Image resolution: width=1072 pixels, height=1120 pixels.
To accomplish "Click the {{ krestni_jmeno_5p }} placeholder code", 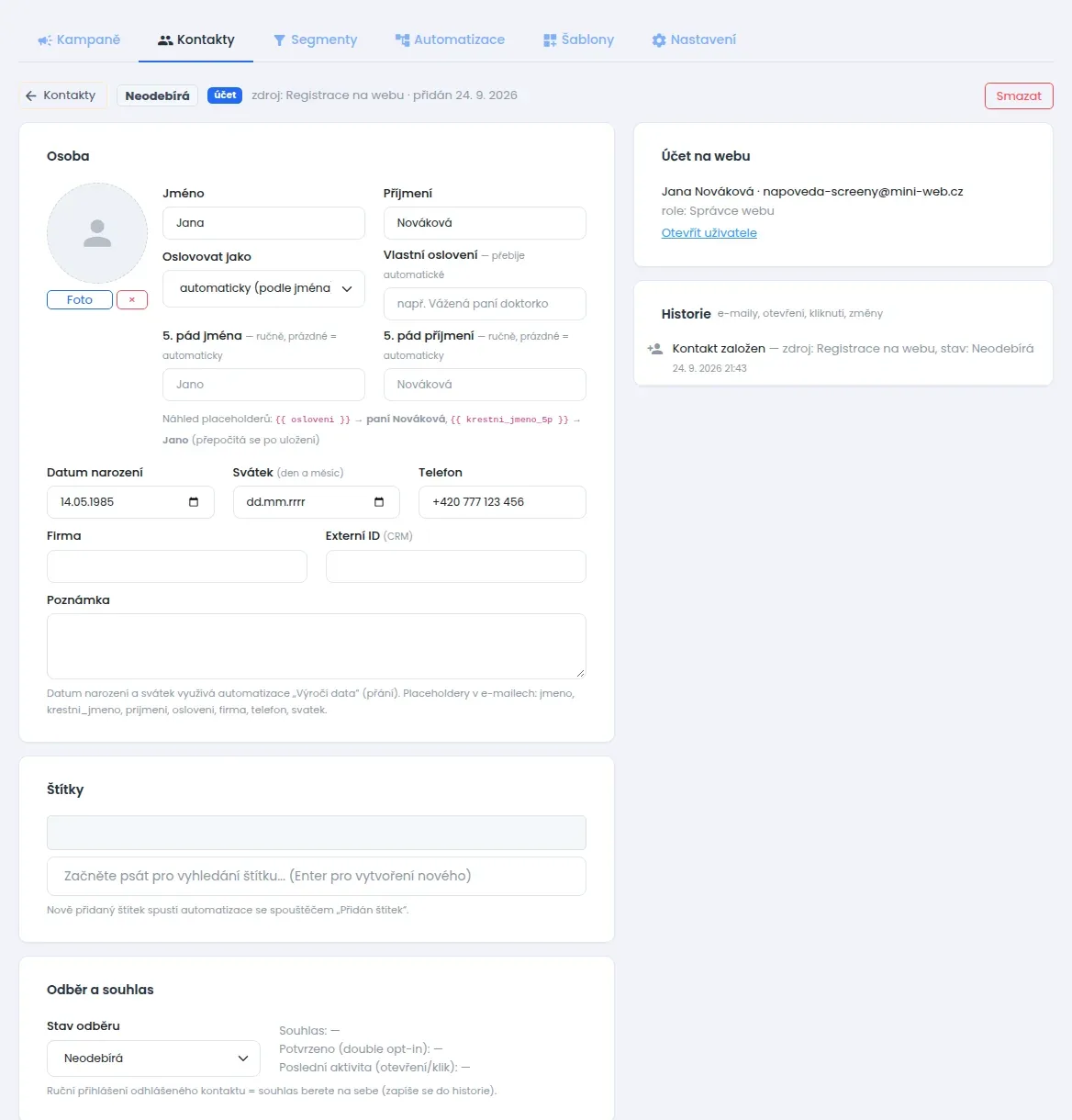I will (x=509, y=420).
